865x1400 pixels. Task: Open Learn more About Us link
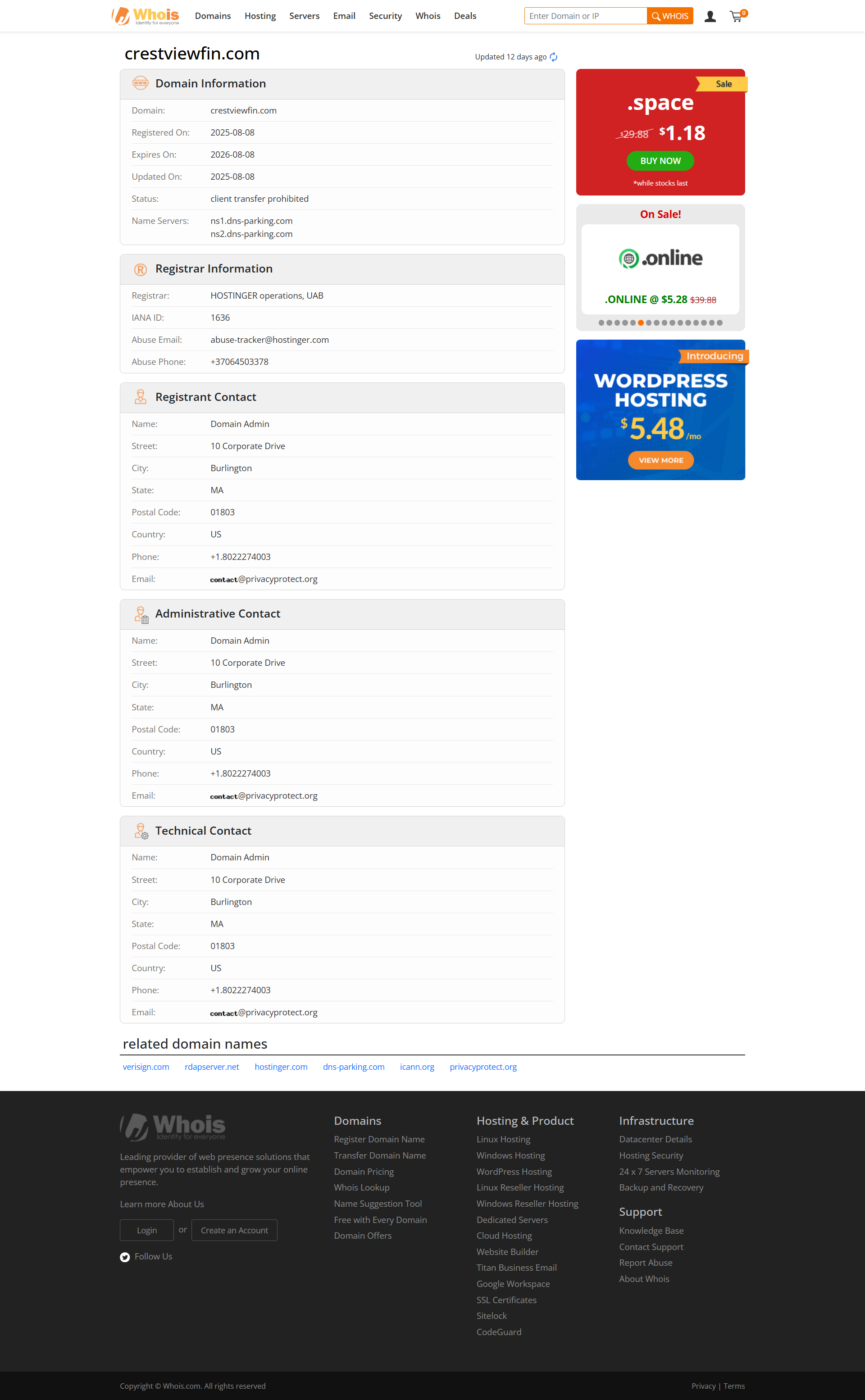(x=162, y=1204)
